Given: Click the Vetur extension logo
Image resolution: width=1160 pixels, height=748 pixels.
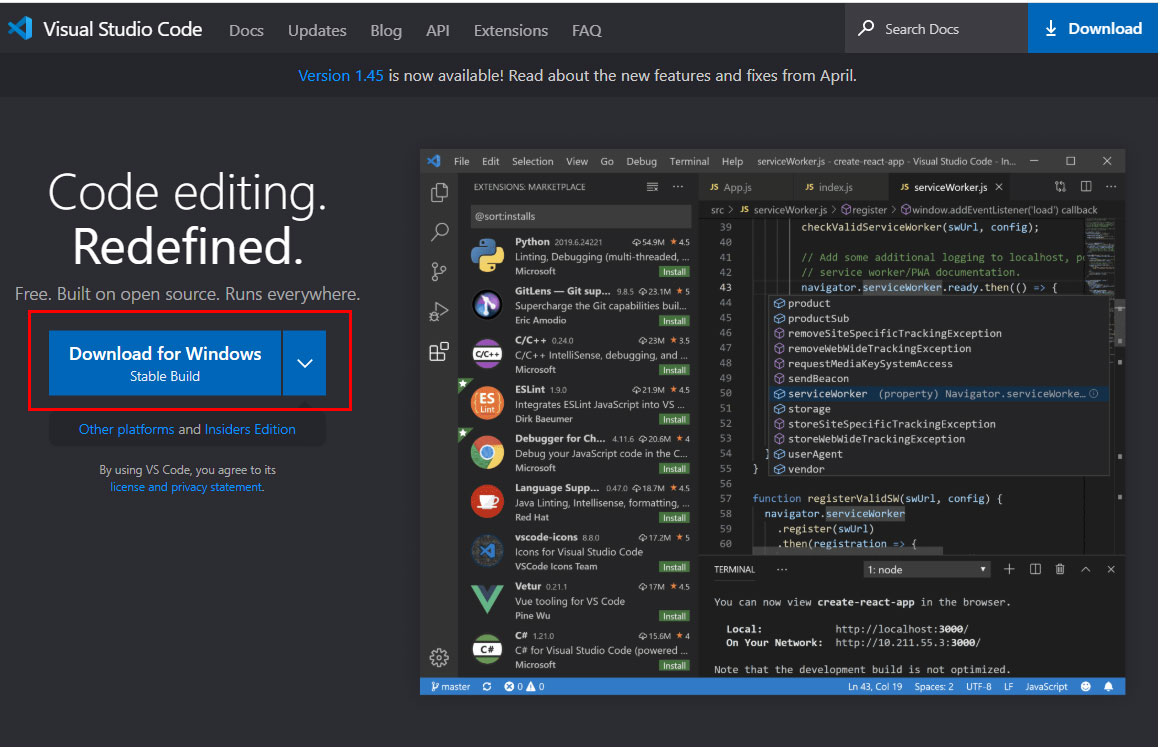Looking at the screenshot, I should 488,599.
